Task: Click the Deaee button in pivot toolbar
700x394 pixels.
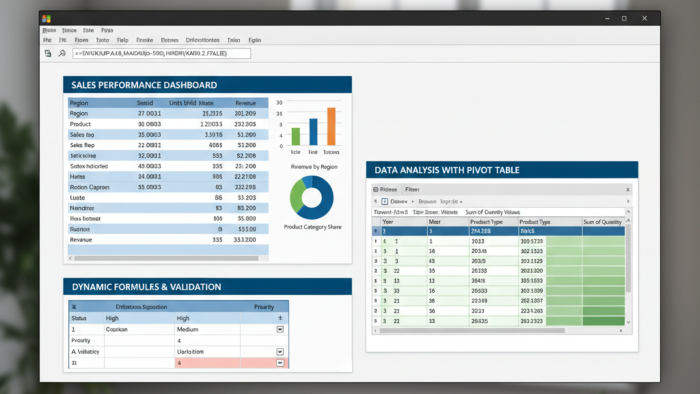Action: pos(399,202)
